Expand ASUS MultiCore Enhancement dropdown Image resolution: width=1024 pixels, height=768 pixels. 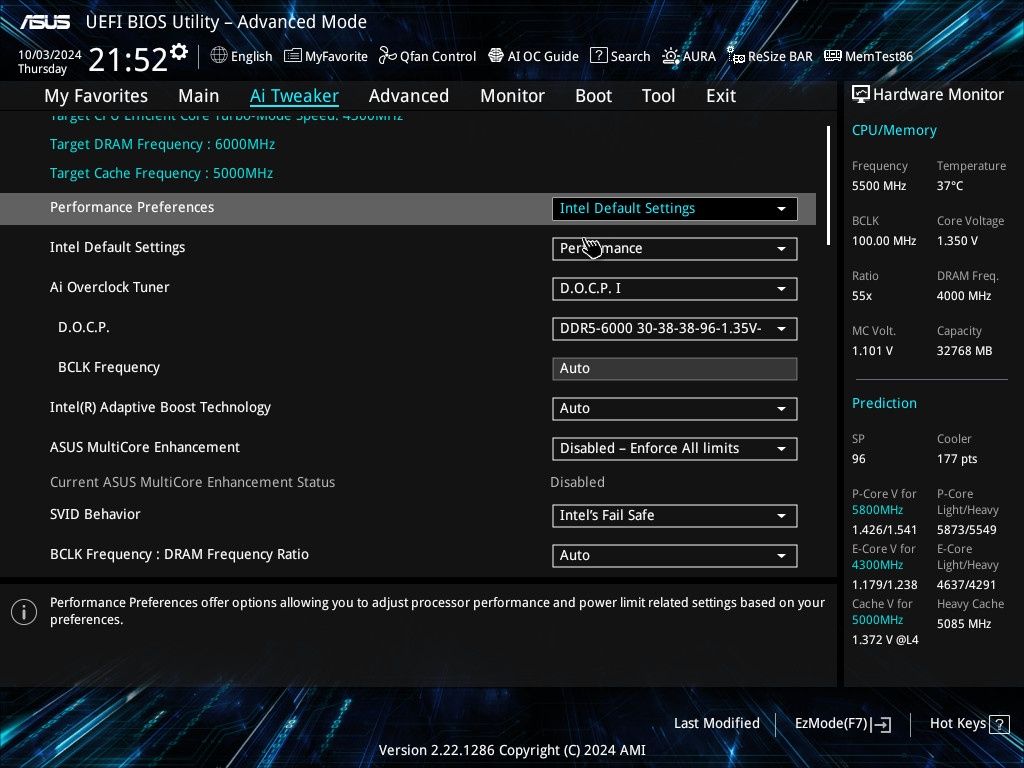[x=675, y=449]
